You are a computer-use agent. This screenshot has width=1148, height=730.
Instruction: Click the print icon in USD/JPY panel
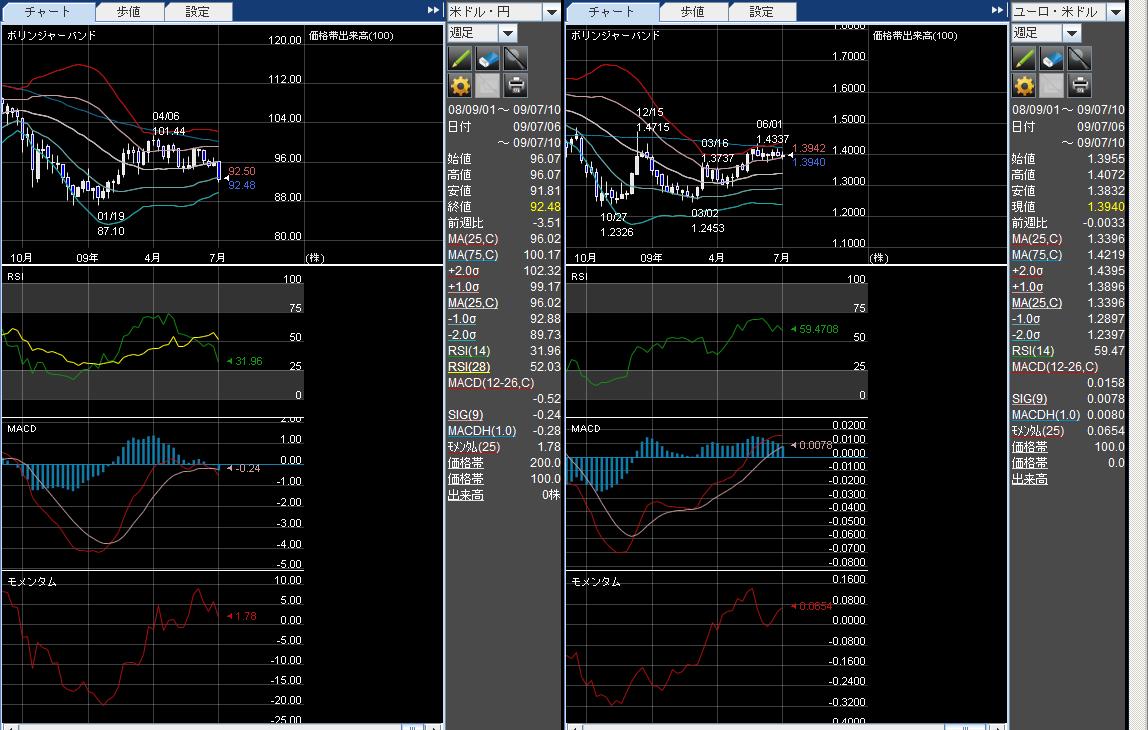(x=515, y=85)
